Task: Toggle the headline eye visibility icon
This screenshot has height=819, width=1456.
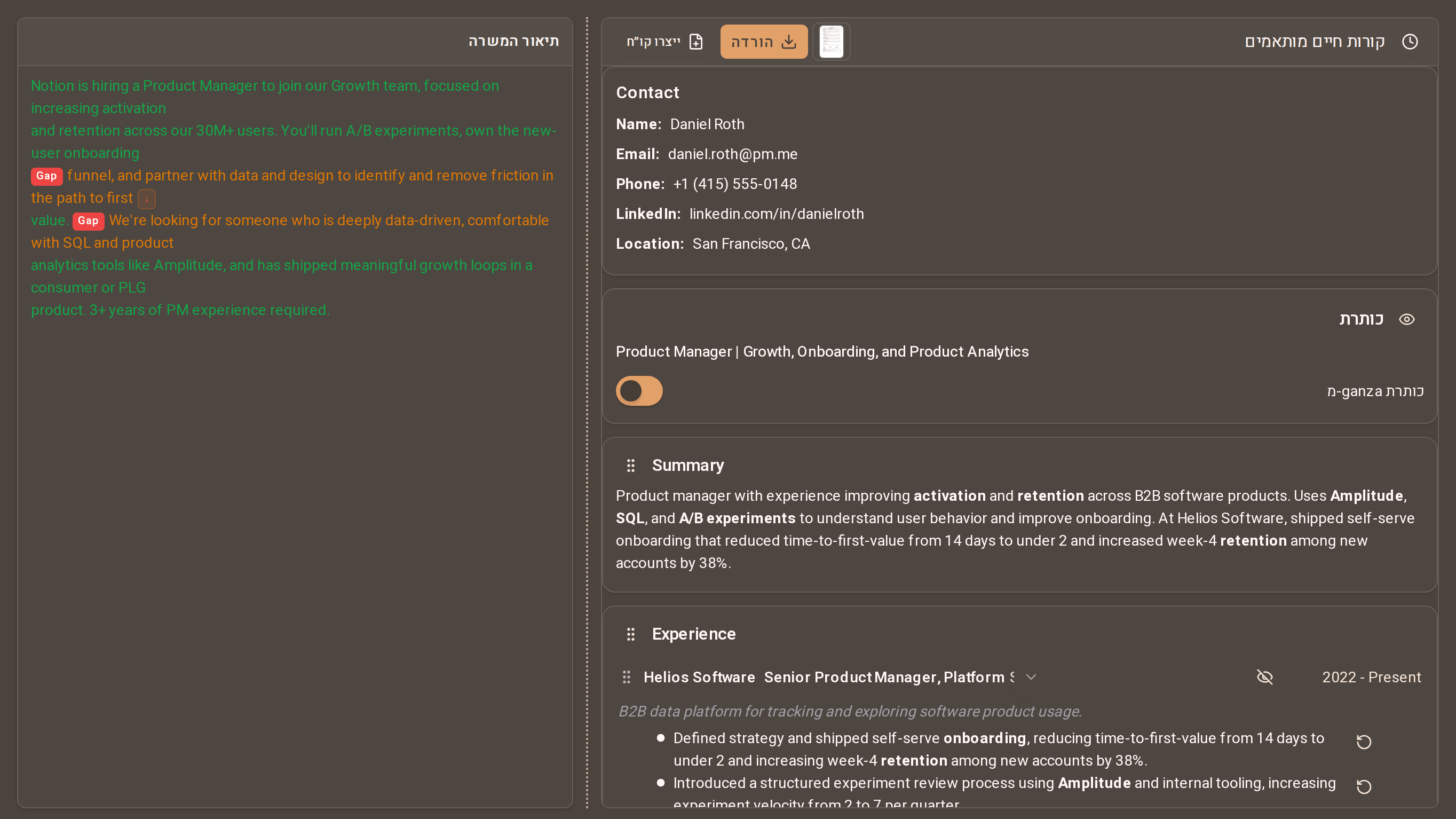Action: [x=1407, y=319]
